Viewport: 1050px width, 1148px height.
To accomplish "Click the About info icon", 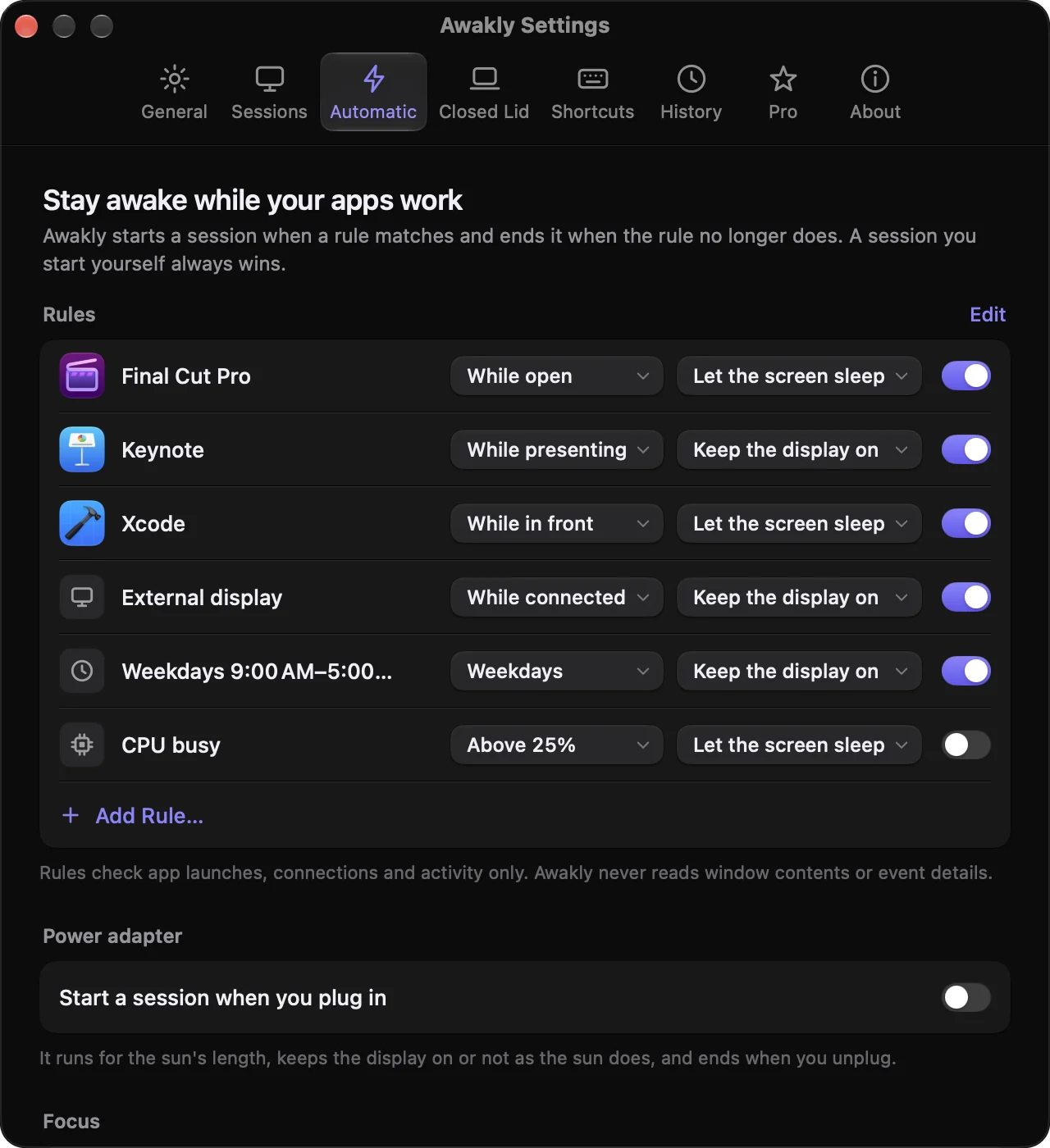I will coord(874,79).
